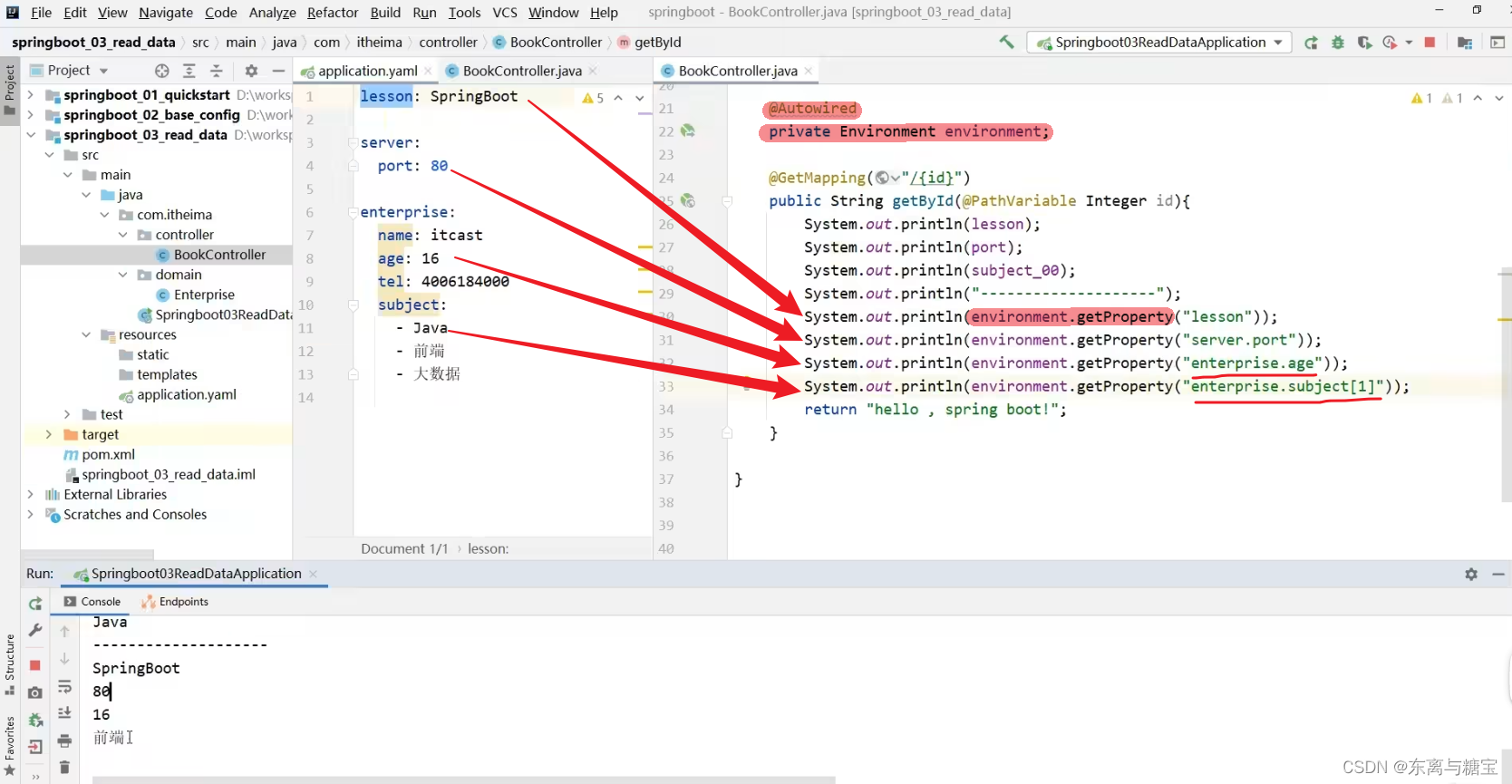
Task: Expand the test folder node
Action: (x=67, y=414)
